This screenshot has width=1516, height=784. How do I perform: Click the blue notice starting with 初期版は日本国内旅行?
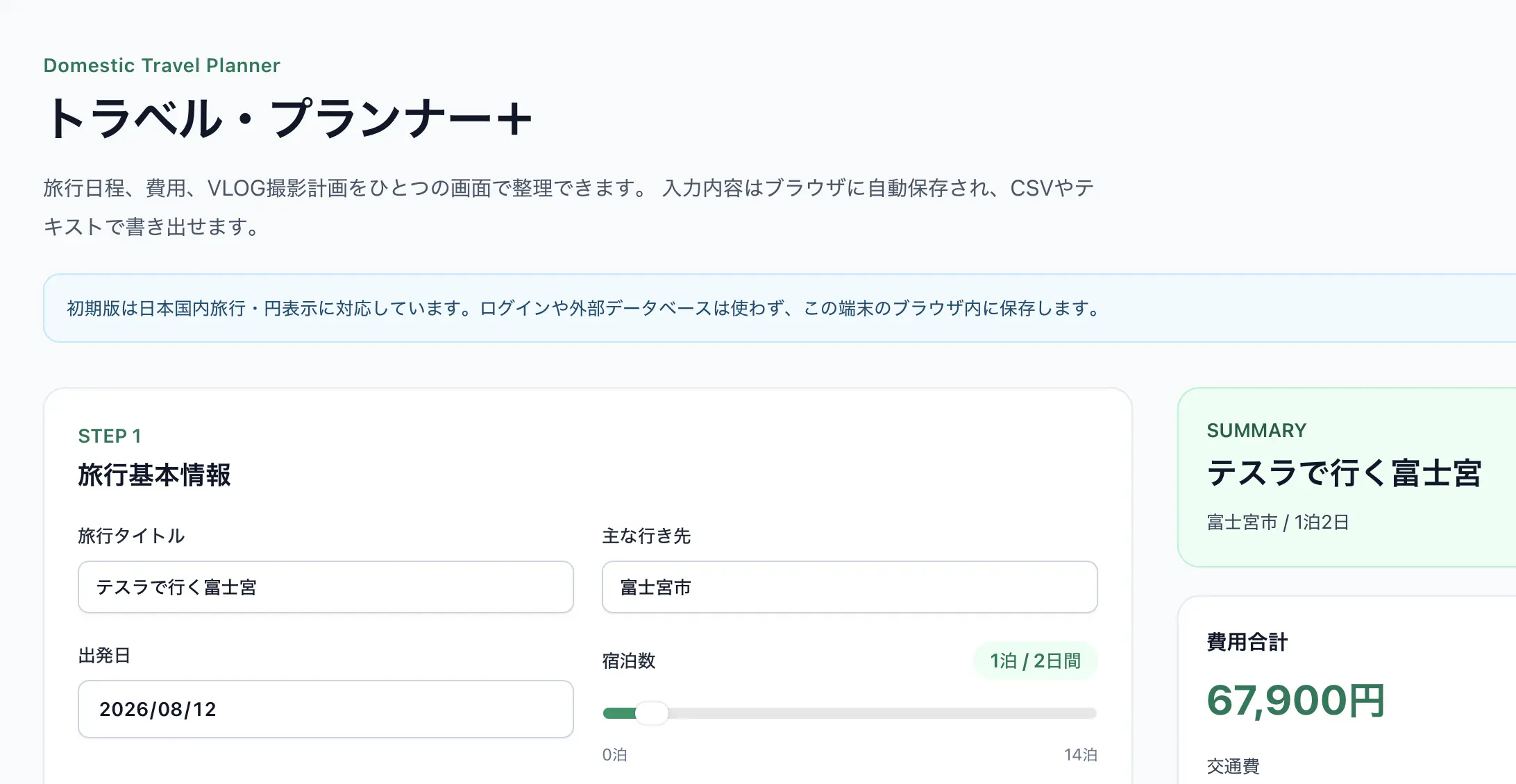(x=780, y=308)
